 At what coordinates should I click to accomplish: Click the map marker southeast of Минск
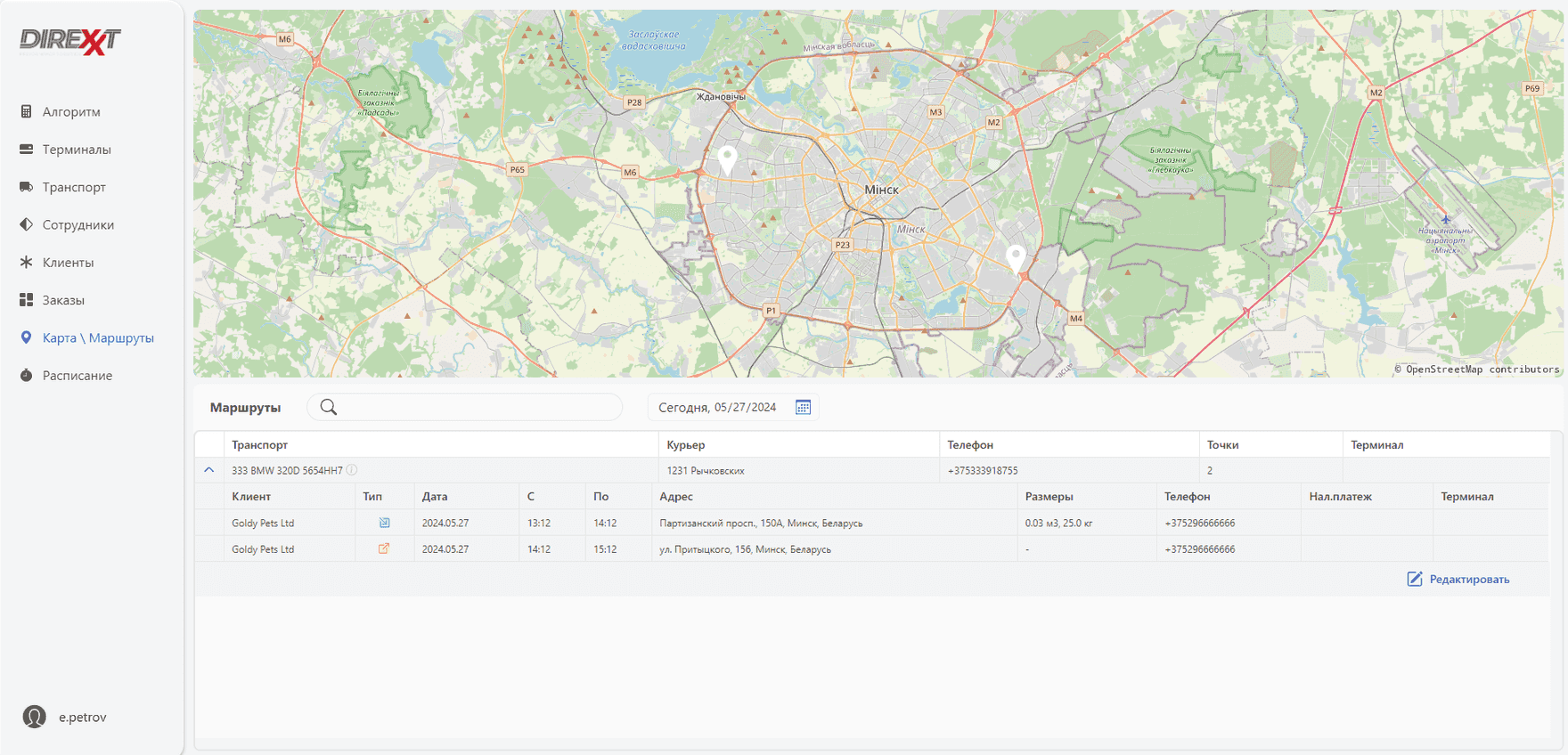1016,259
